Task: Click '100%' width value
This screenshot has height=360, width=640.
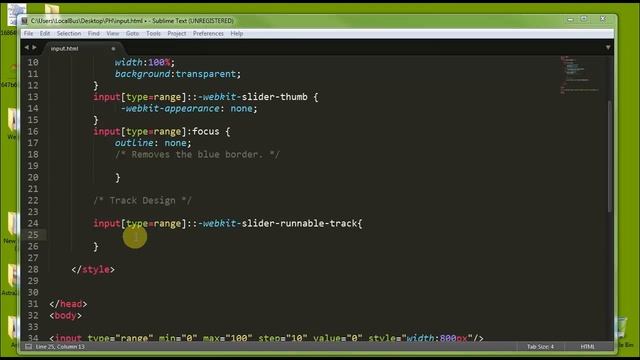Action: pyautogui.click(x=159, y=62)
